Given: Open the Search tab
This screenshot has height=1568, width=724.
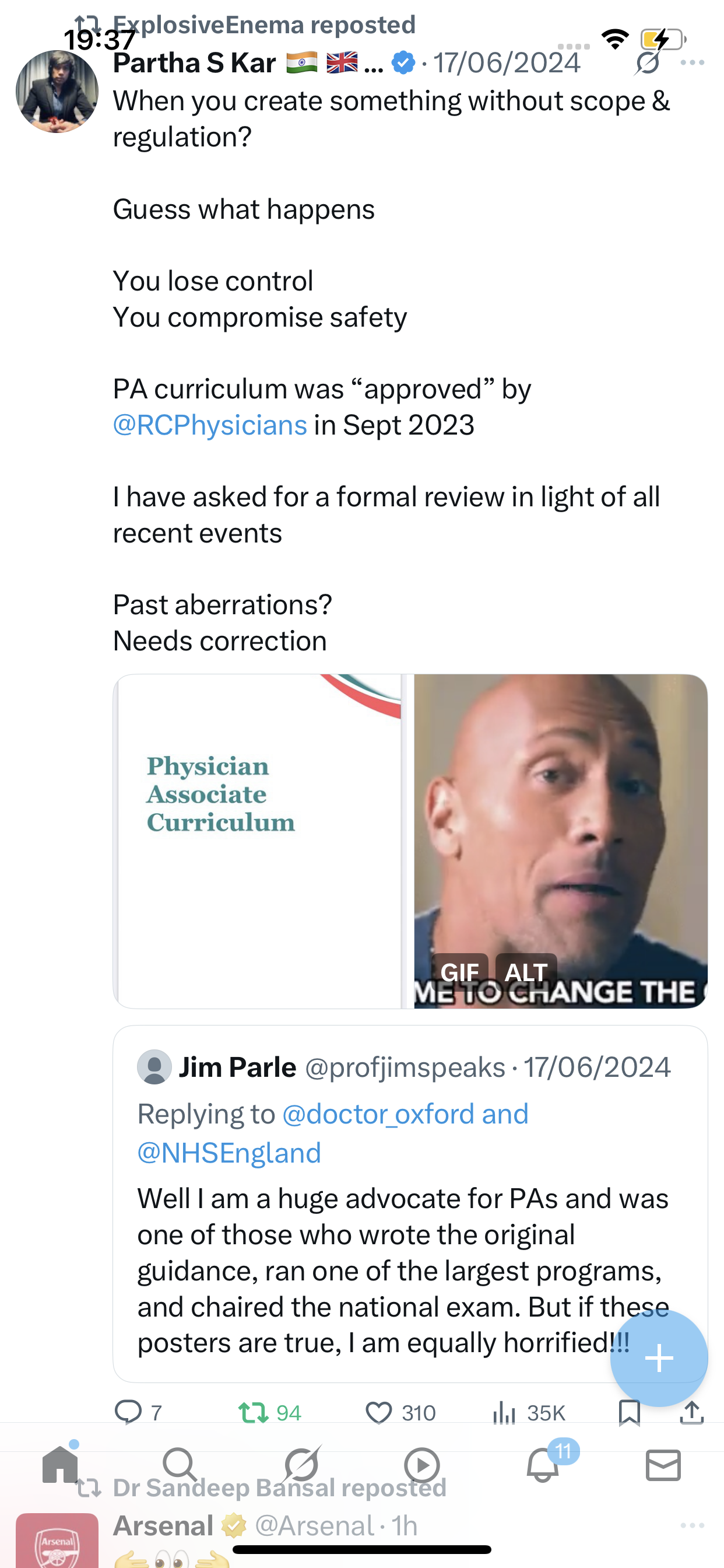Looking at the screenshot, I should [180, 1465].
